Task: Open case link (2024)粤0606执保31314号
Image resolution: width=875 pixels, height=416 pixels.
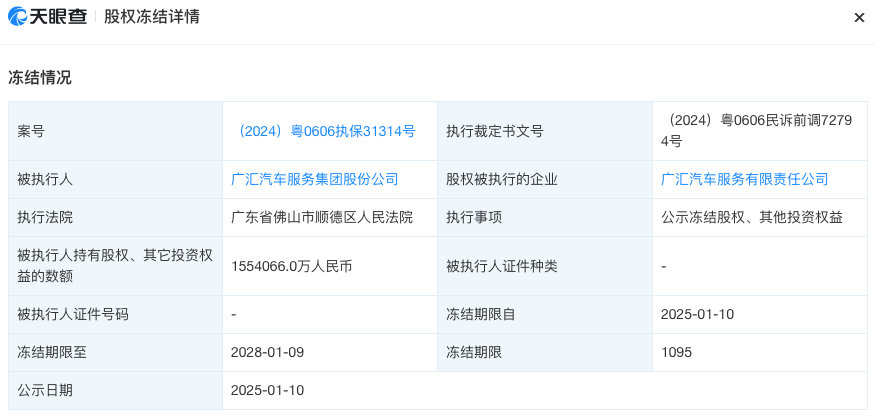Action: point(324,131)
